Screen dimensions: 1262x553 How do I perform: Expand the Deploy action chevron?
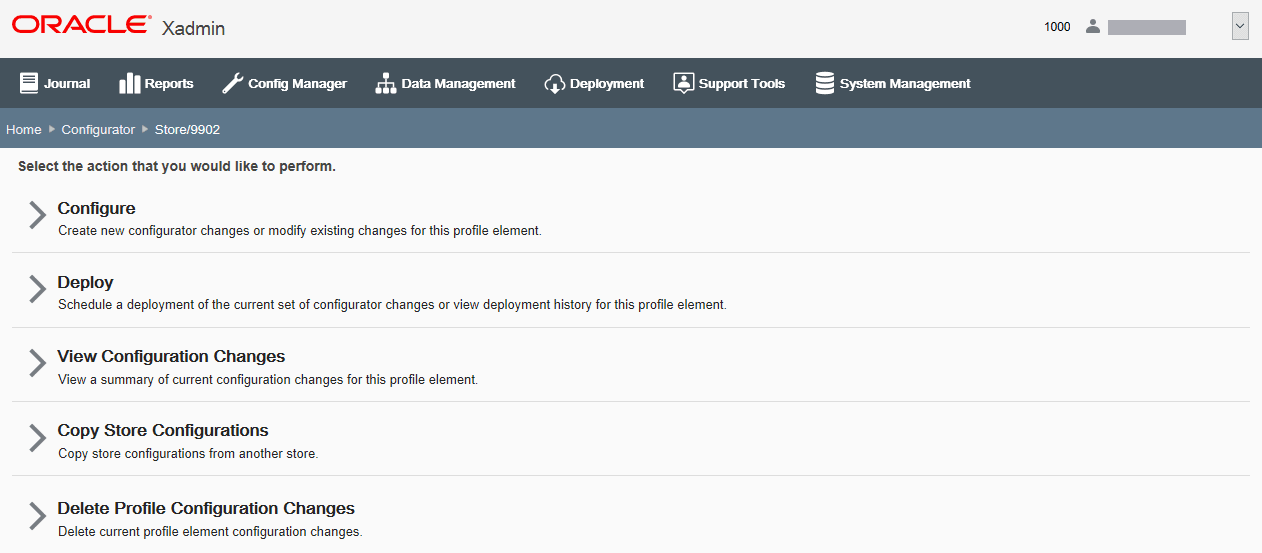(x=37, y=289)
